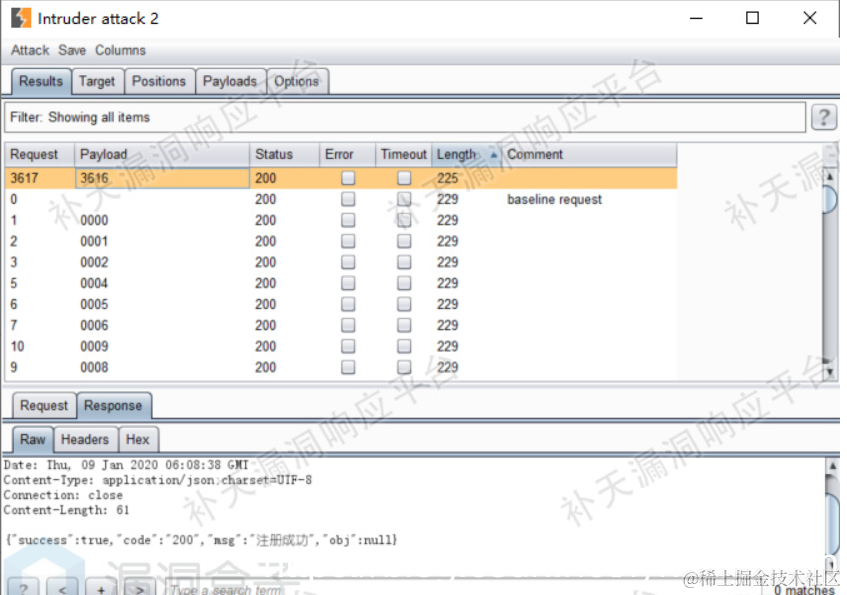Switch to the Headers view tab
Image resolution: width=847 pixels, height=595 pixels.
coord(85,439)
